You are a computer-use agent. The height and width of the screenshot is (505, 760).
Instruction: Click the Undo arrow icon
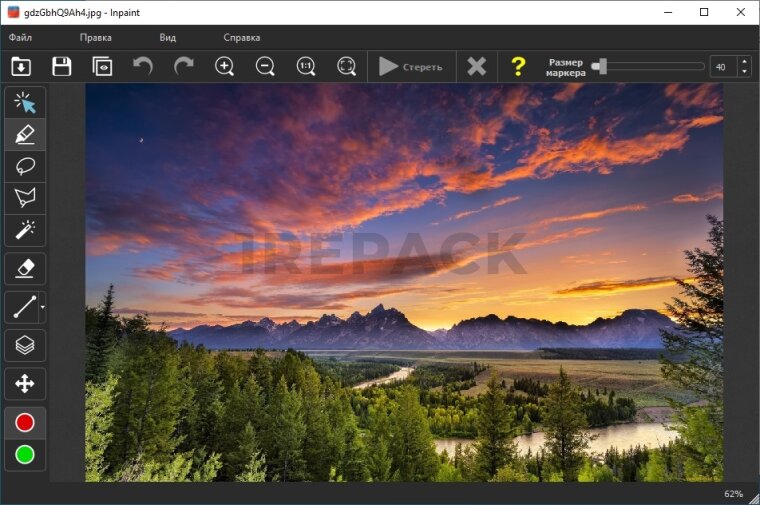(143, 67)
